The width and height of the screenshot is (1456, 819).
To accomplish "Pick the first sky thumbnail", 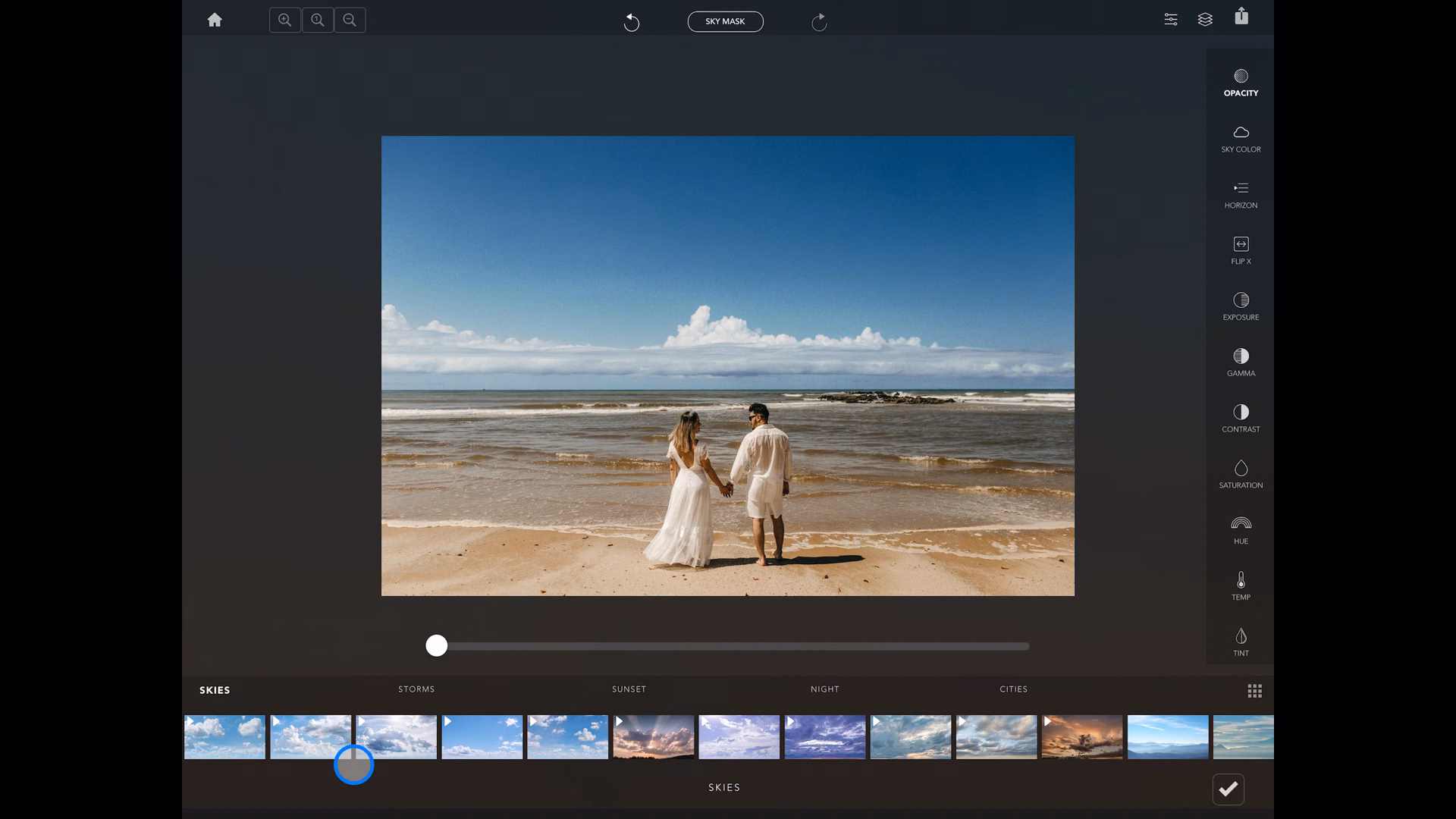I will point(225,737).
